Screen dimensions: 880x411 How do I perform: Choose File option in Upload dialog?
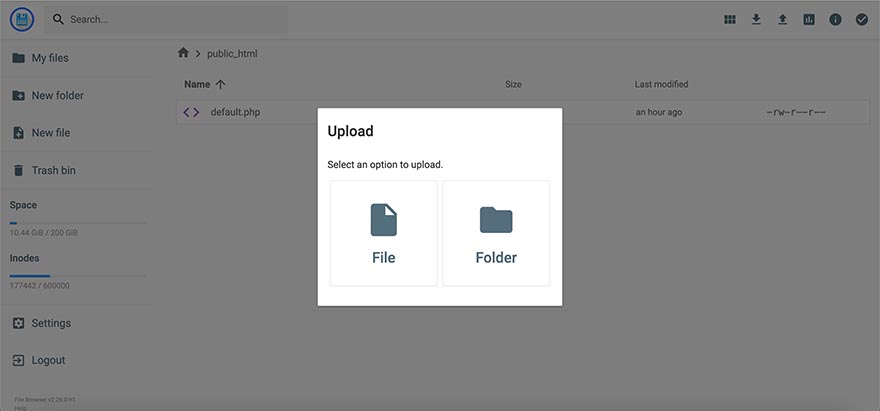coord(383,233)
